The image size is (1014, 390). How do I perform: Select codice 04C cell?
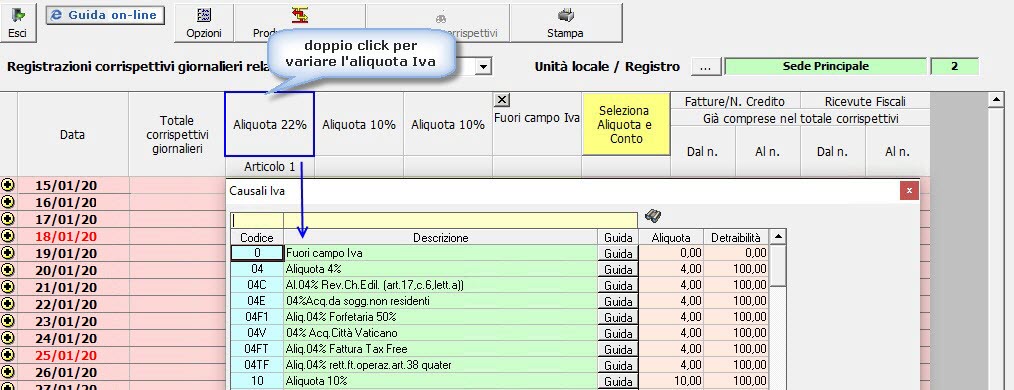[257, 285]
